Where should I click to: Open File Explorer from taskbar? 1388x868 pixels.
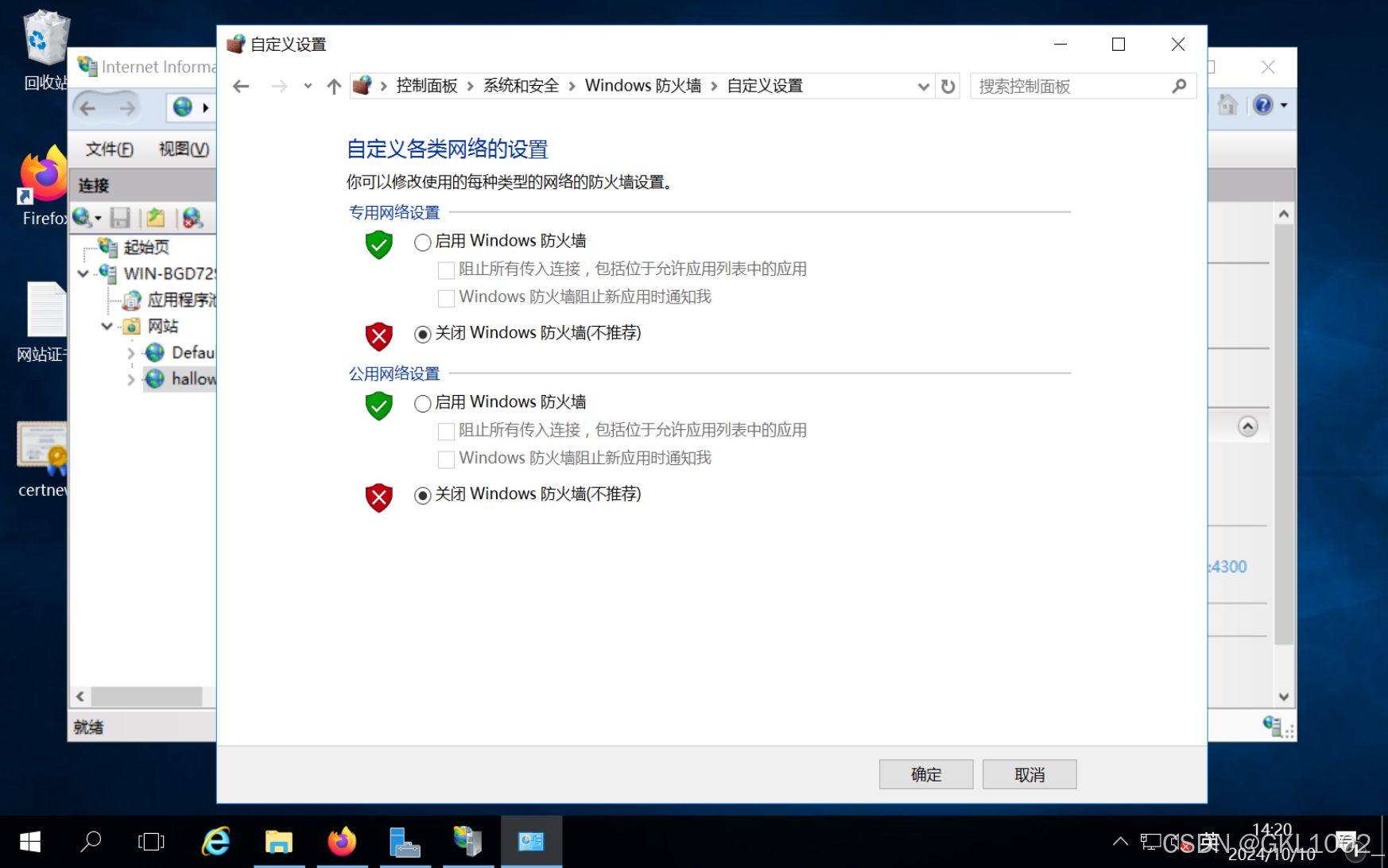278,842
